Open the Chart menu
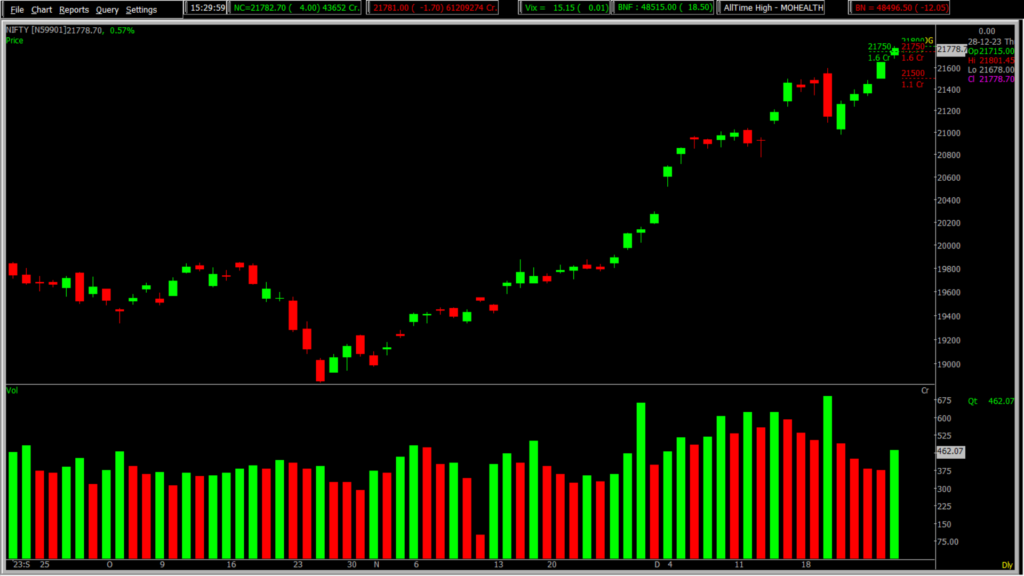Viewport: 1024px width, 576px height. (41, 9)
